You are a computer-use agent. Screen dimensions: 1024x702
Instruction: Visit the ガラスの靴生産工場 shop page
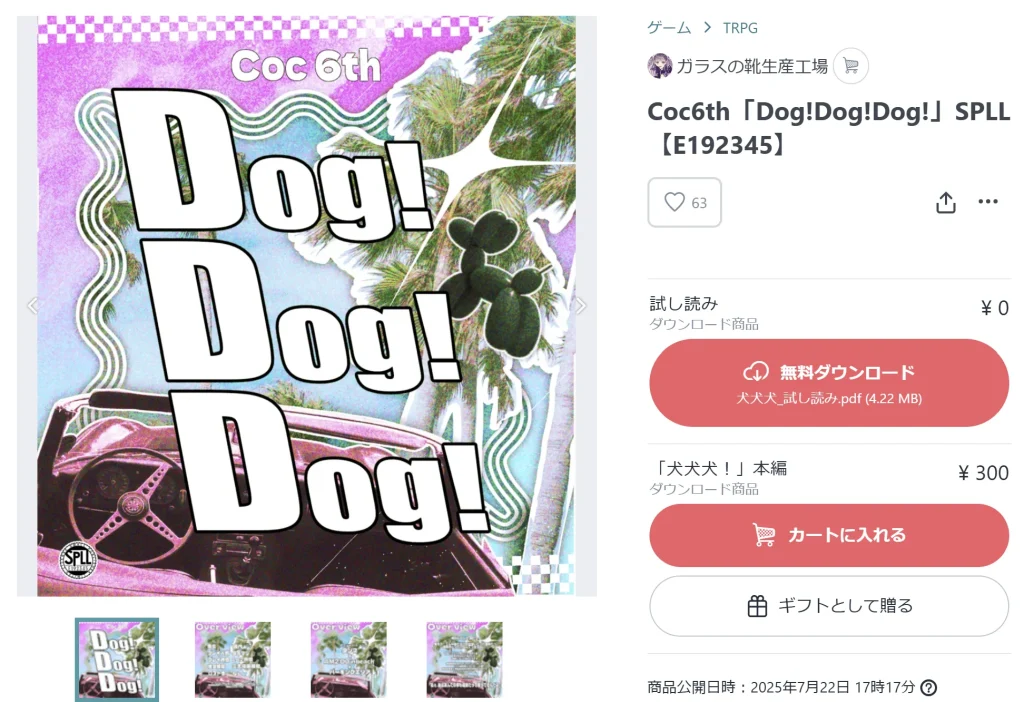(752, 66)
